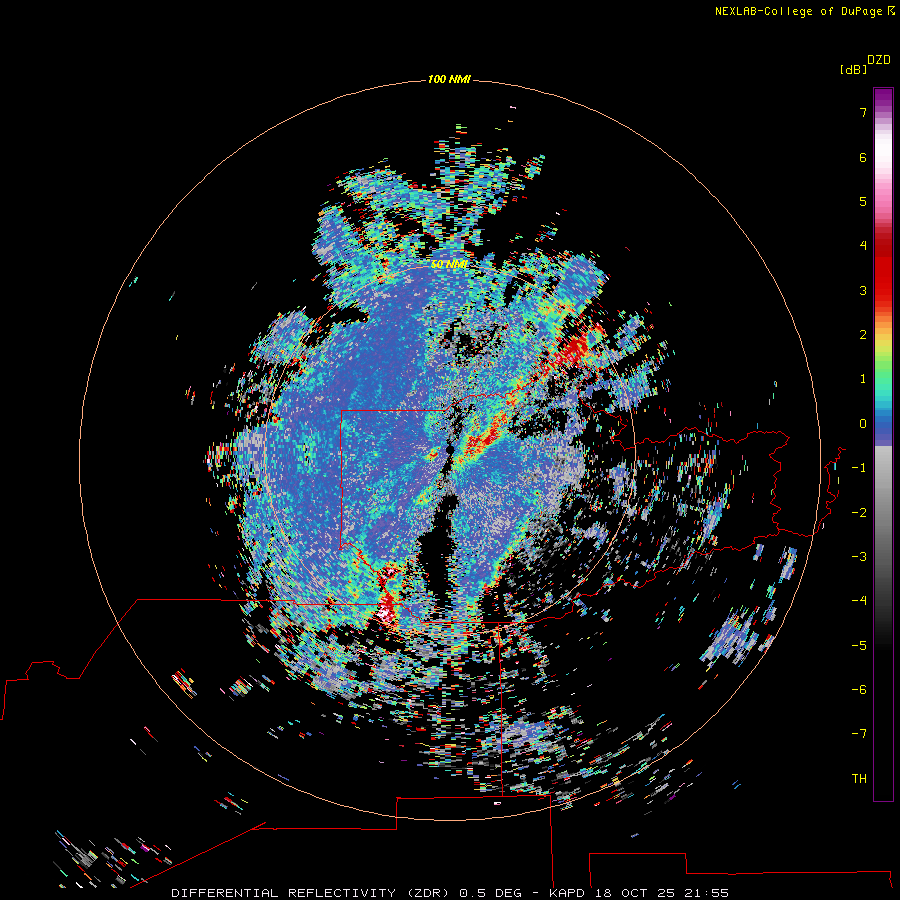Click the 0 dB tick label on the scale

click(x=863, y=424)
